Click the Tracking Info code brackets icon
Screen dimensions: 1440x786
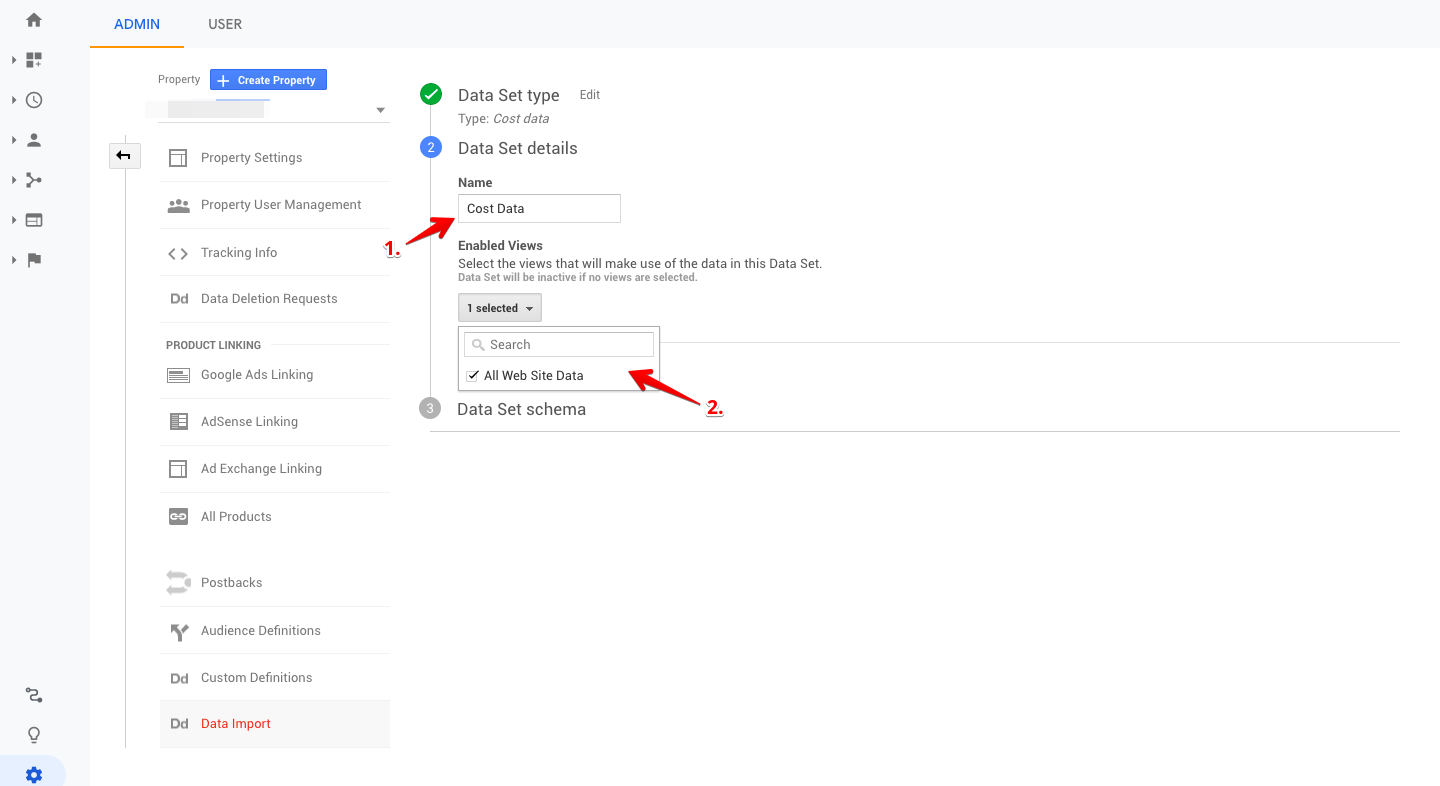[178, 253]
